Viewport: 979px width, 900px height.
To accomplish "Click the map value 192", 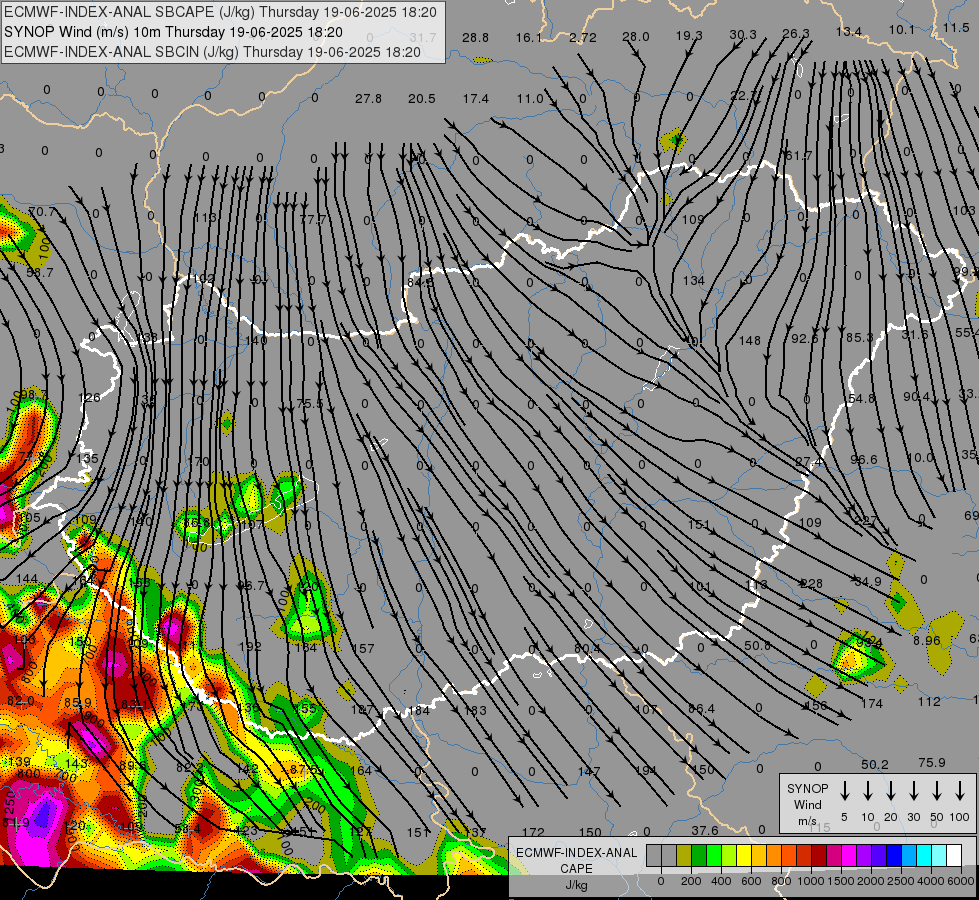I will (x=250, y=646).
